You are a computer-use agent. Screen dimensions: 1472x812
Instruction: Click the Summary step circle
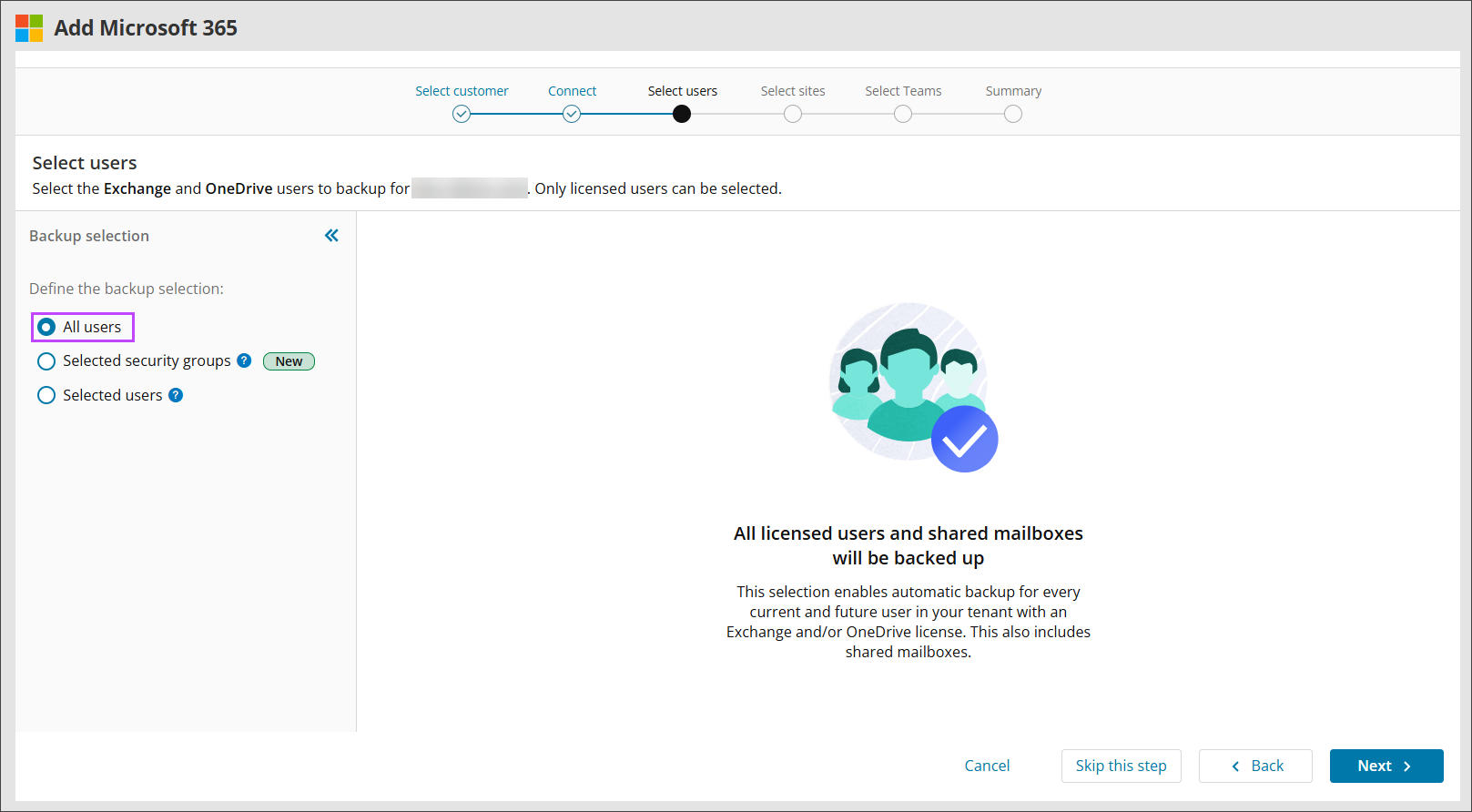1013,114
